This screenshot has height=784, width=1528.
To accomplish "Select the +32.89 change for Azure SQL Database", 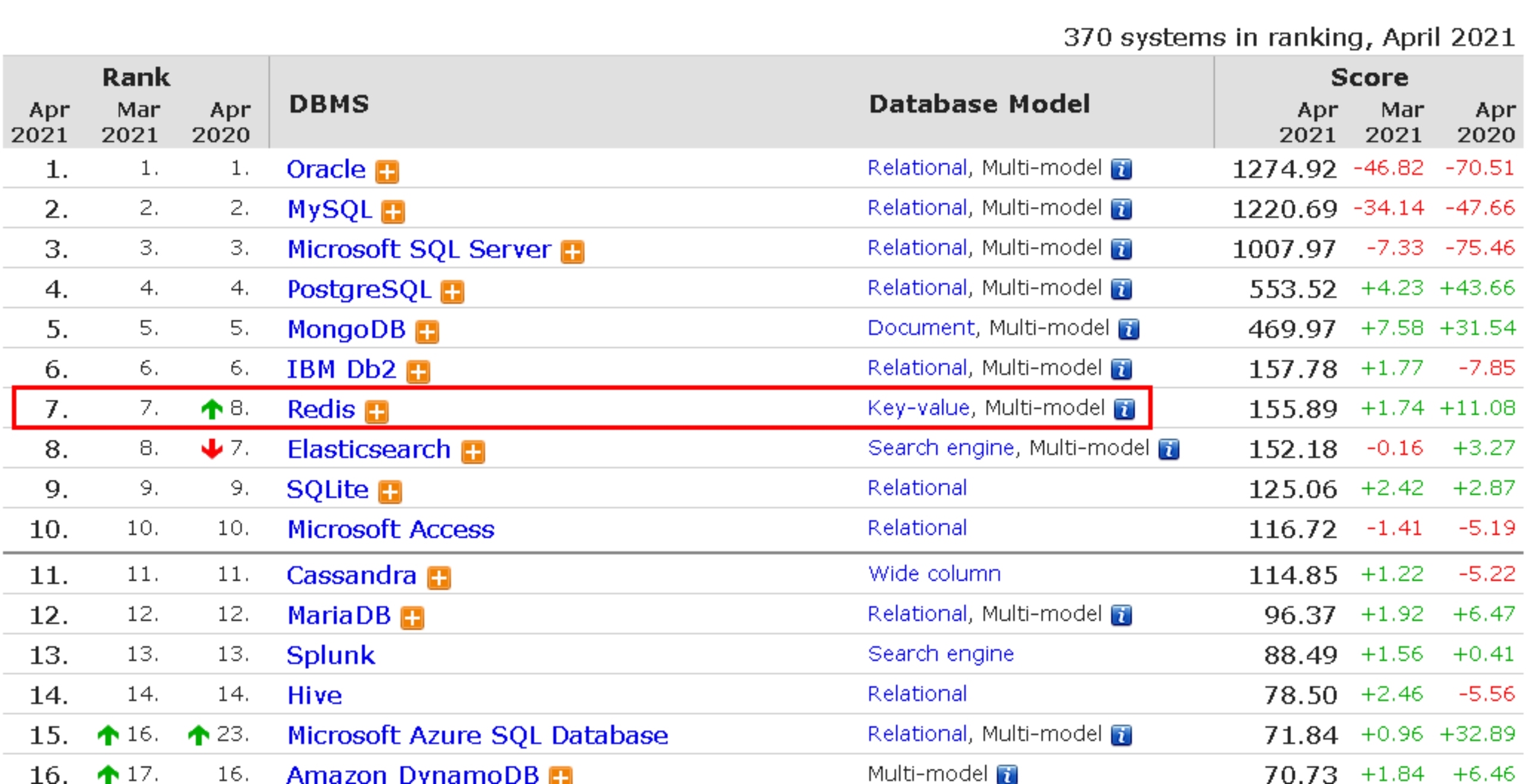I will click(x=1477, y=733).
